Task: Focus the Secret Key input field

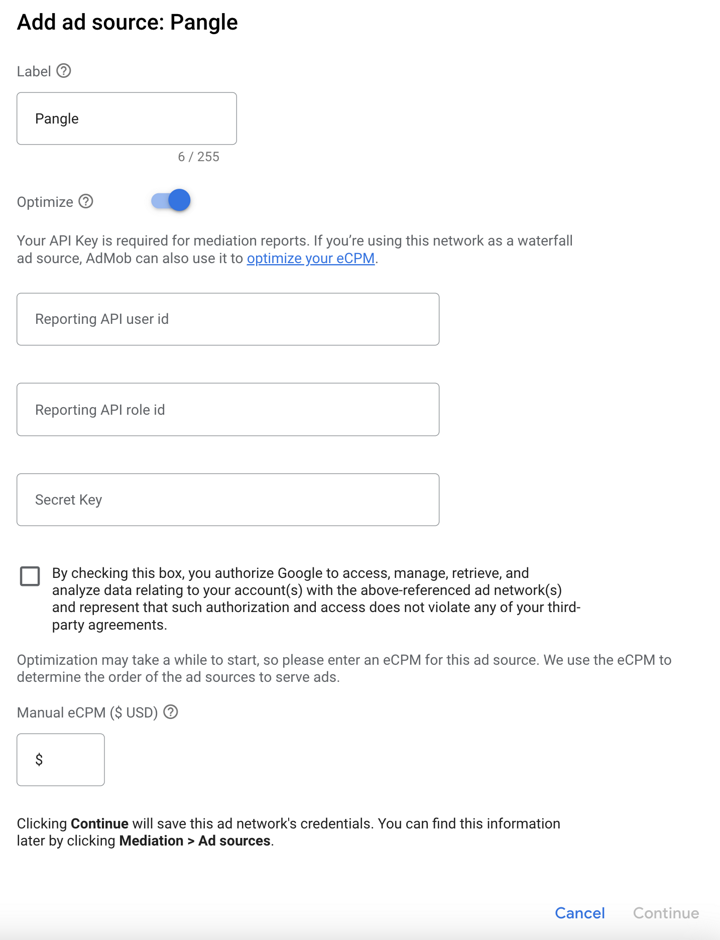Action: pyautogui.click(x=227, y=499)
